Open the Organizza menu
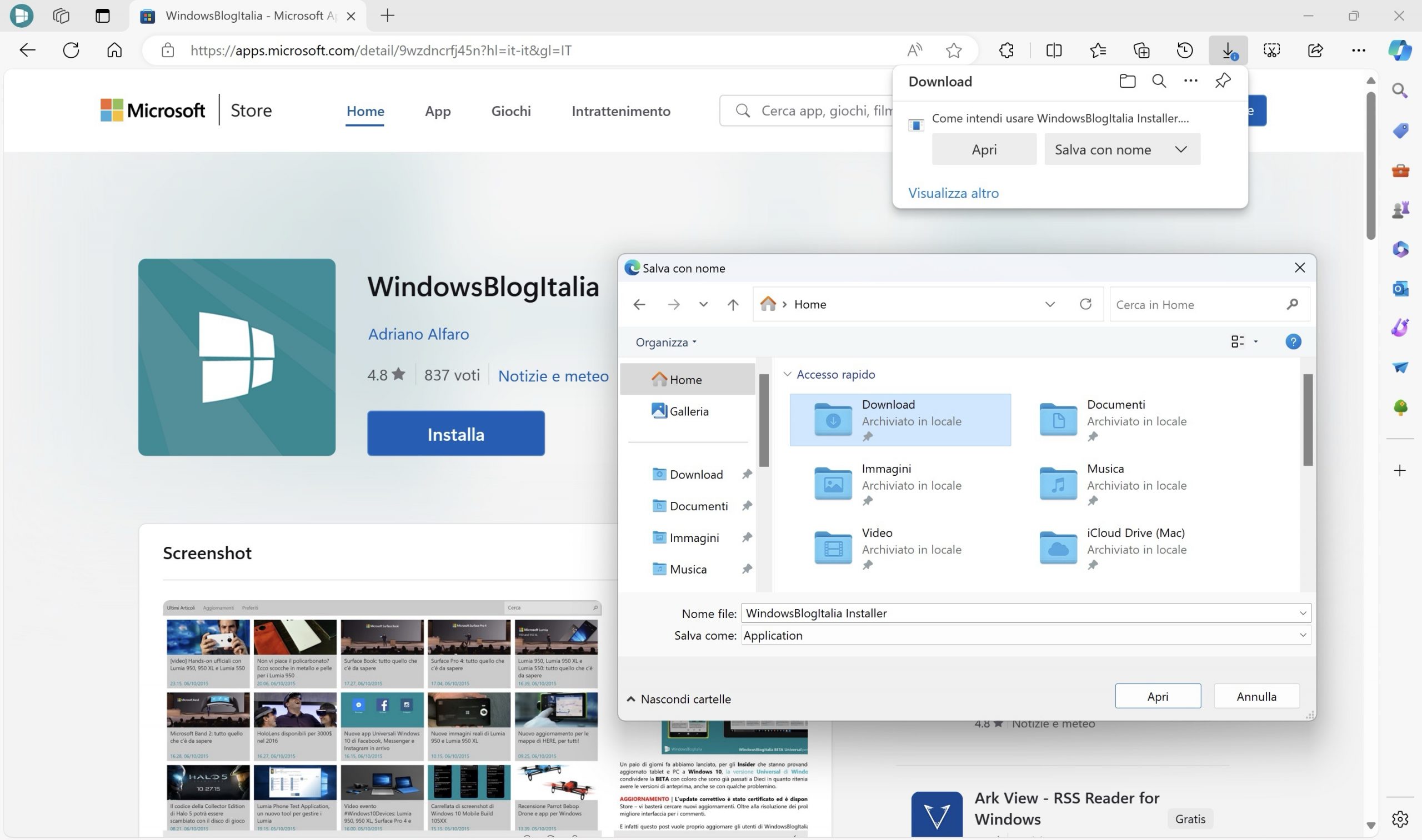Screen dimensions: 1422x840 666,342
